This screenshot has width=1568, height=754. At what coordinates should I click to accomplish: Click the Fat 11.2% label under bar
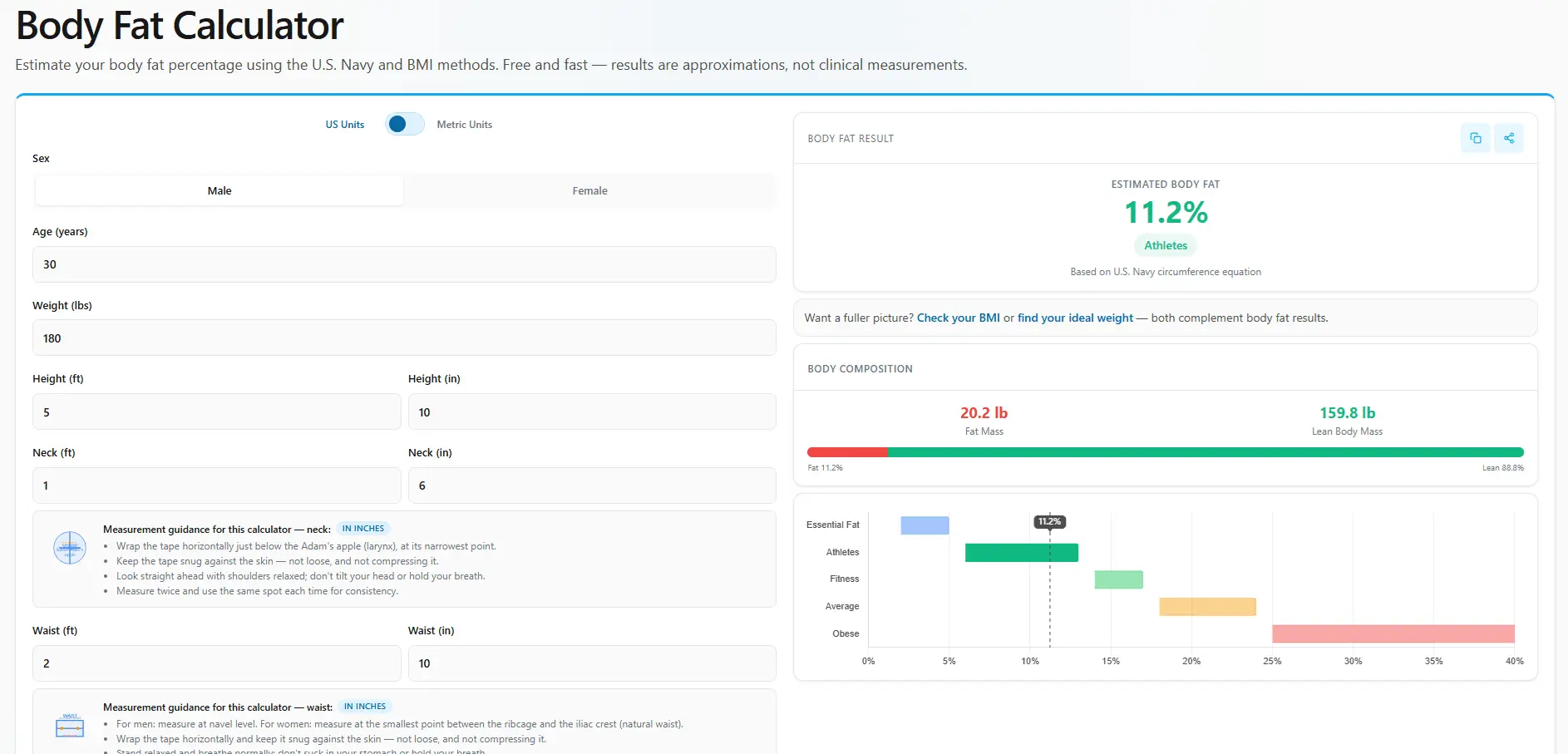click(x=826, y=468)
